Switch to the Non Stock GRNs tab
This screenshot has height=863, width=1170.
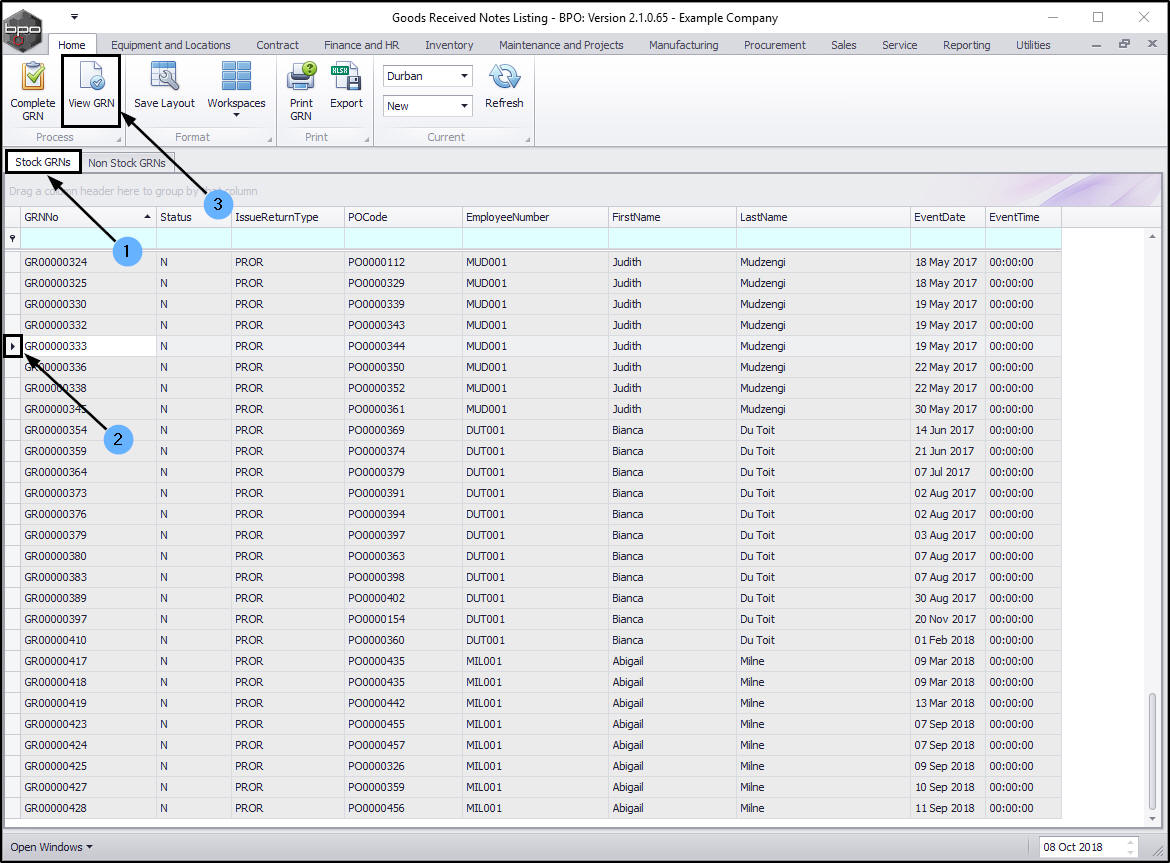[x=127, y=163]
